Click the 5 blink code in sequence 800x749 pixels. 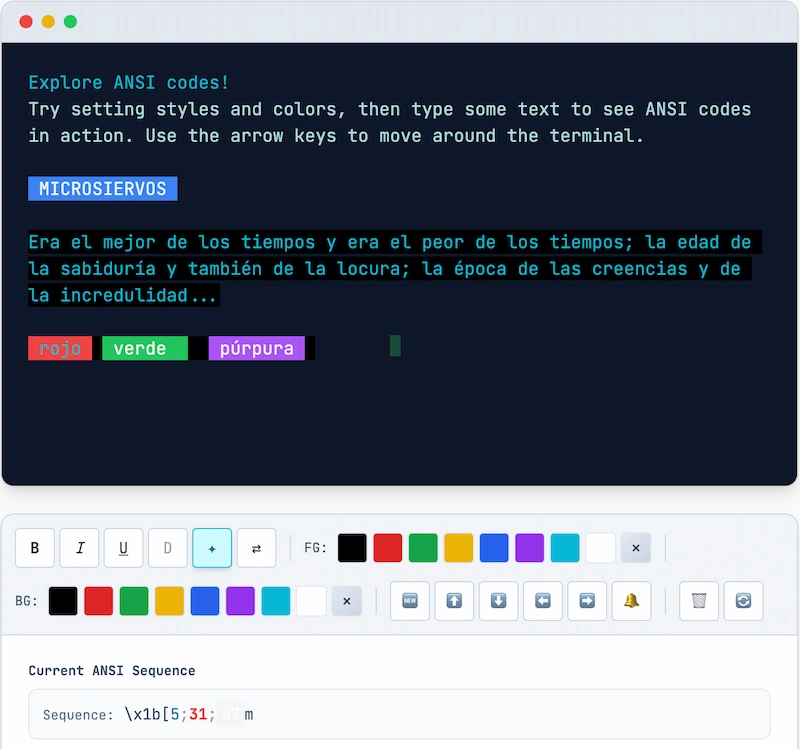tap(174, 714)
